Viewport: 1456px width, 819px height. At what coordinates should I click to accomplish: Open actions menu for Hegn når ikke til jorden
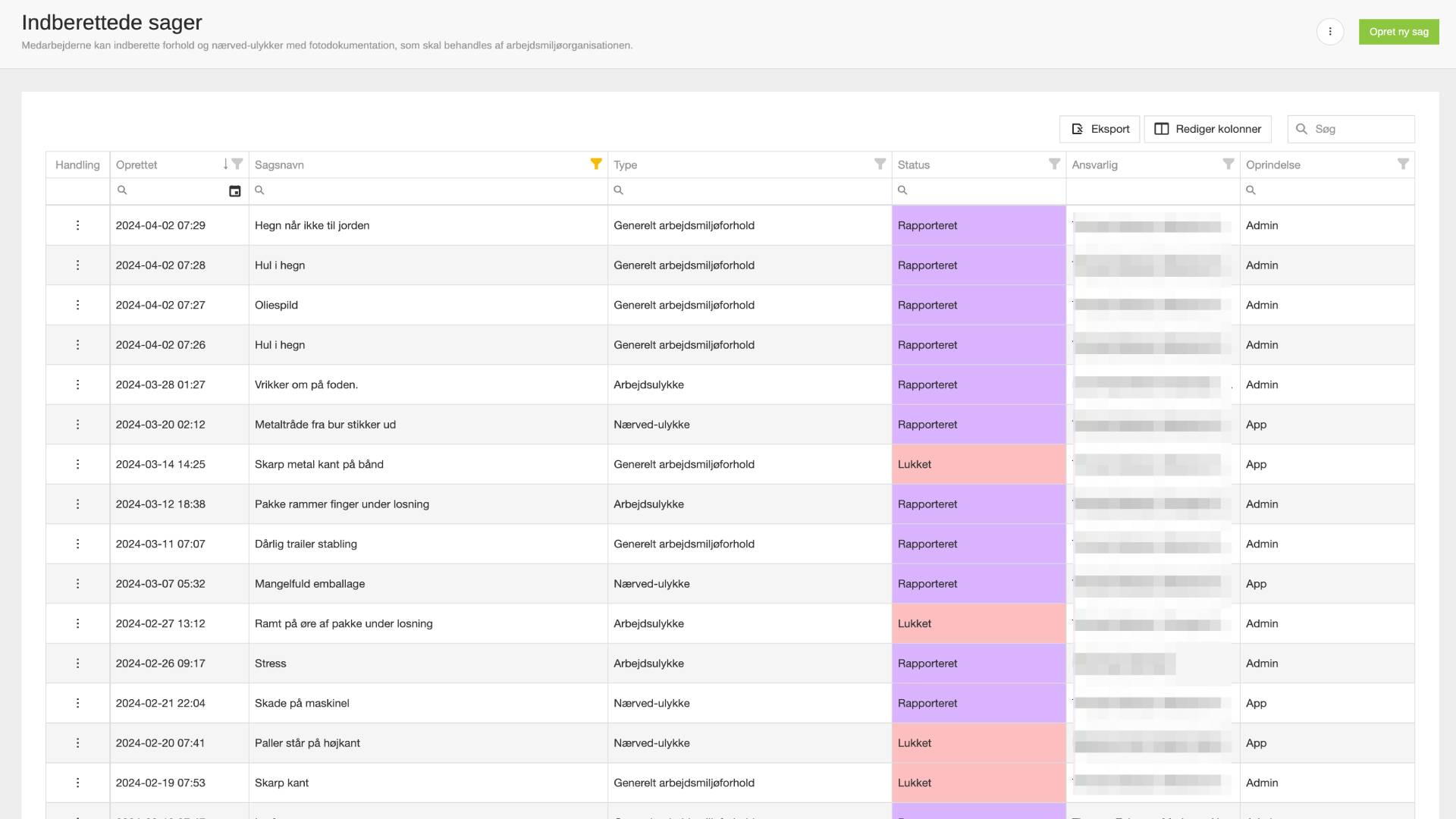click(77, 225)
